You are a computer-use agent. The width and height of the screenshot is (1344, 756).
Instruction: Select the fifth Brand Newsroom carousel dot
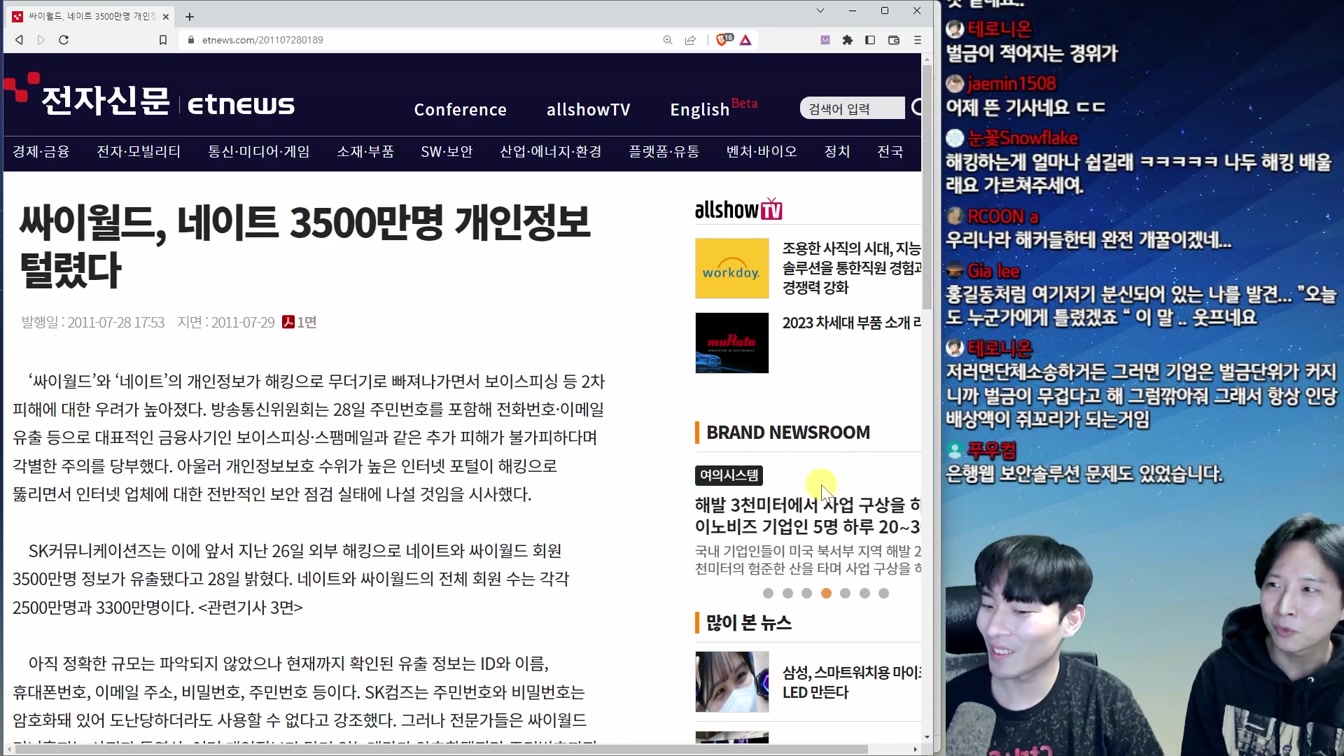click(x=845, y=593)
